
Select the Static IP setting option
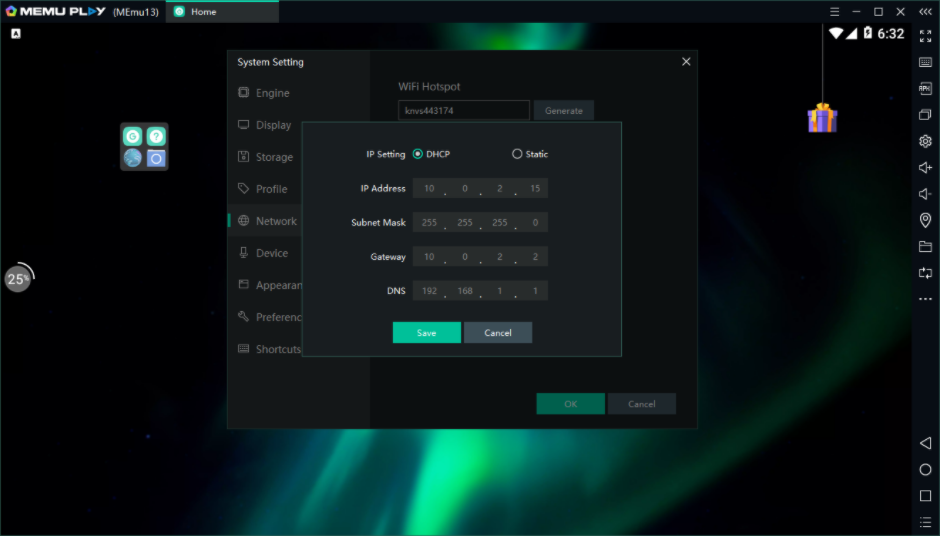point(517,154)
